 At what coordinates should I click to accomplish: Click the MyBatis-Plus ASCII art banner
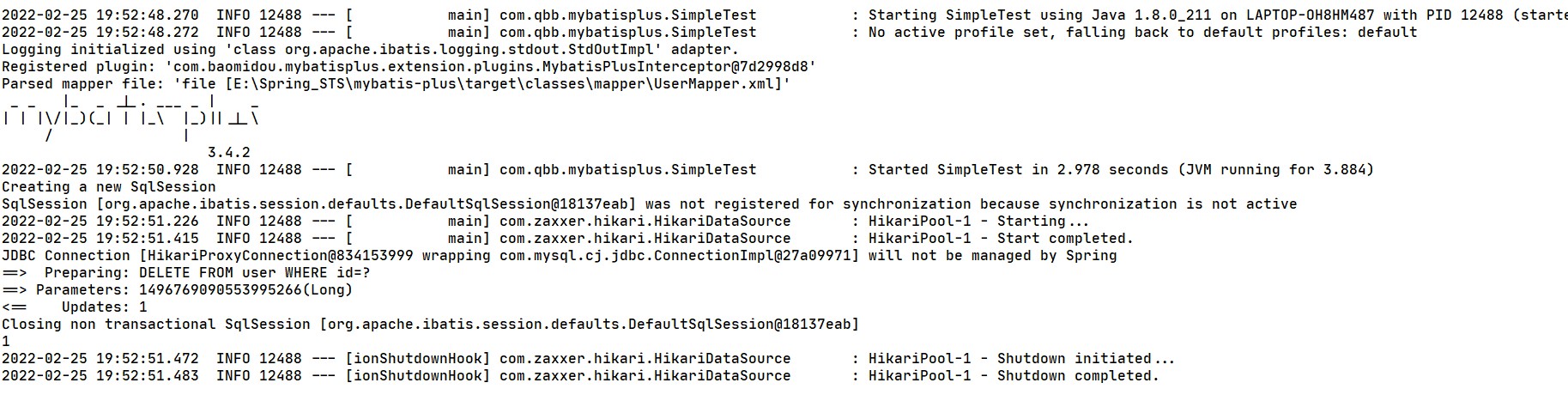click(130, 118)
